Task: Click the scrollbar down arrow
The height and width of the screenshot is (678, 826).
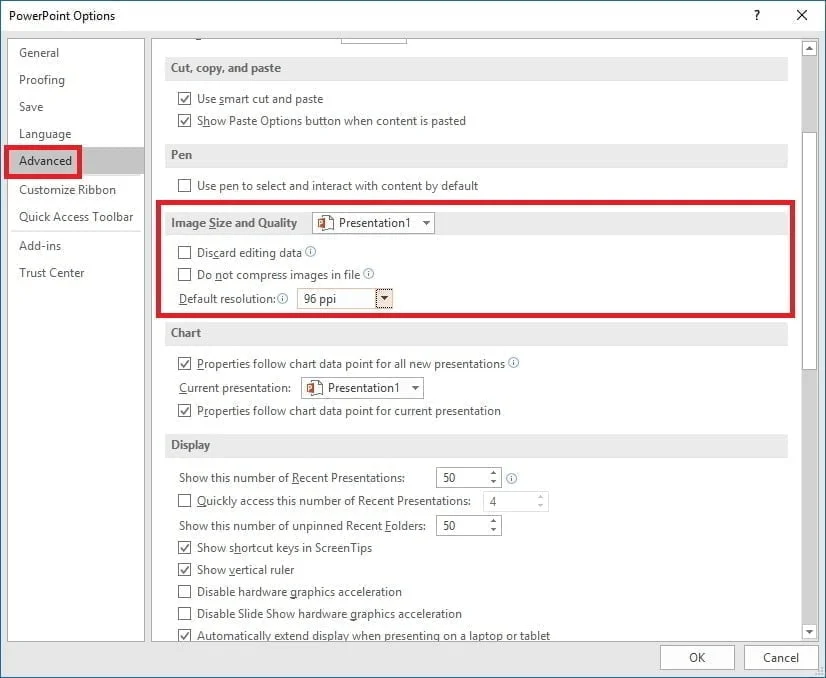Action: pyautogui.click(x=808, y=632)
